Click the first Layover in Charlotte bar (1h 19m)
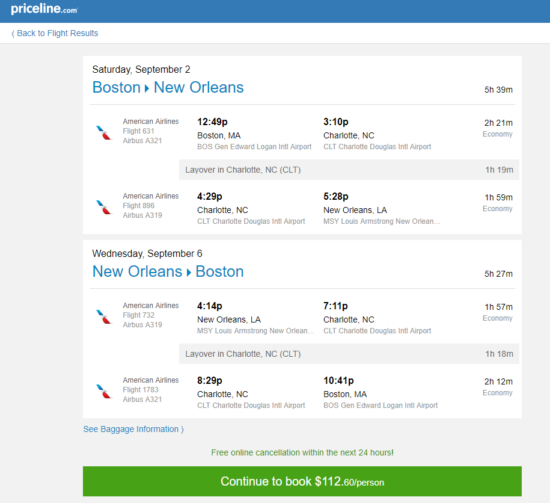550x503 pixels. point(349,170)
